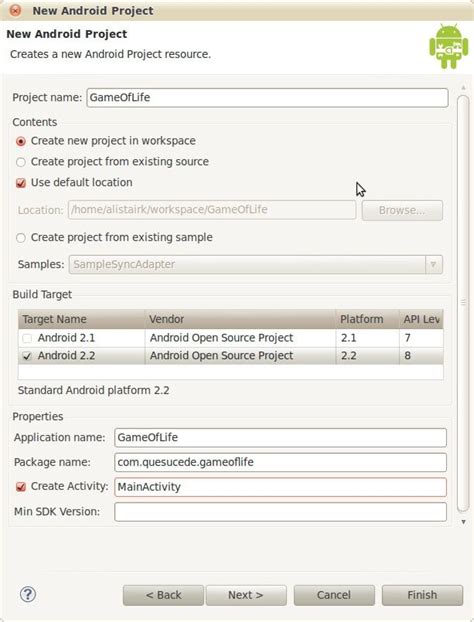Check the Android 2.1 build target
The image size is (474, 622).
point(27,338)
